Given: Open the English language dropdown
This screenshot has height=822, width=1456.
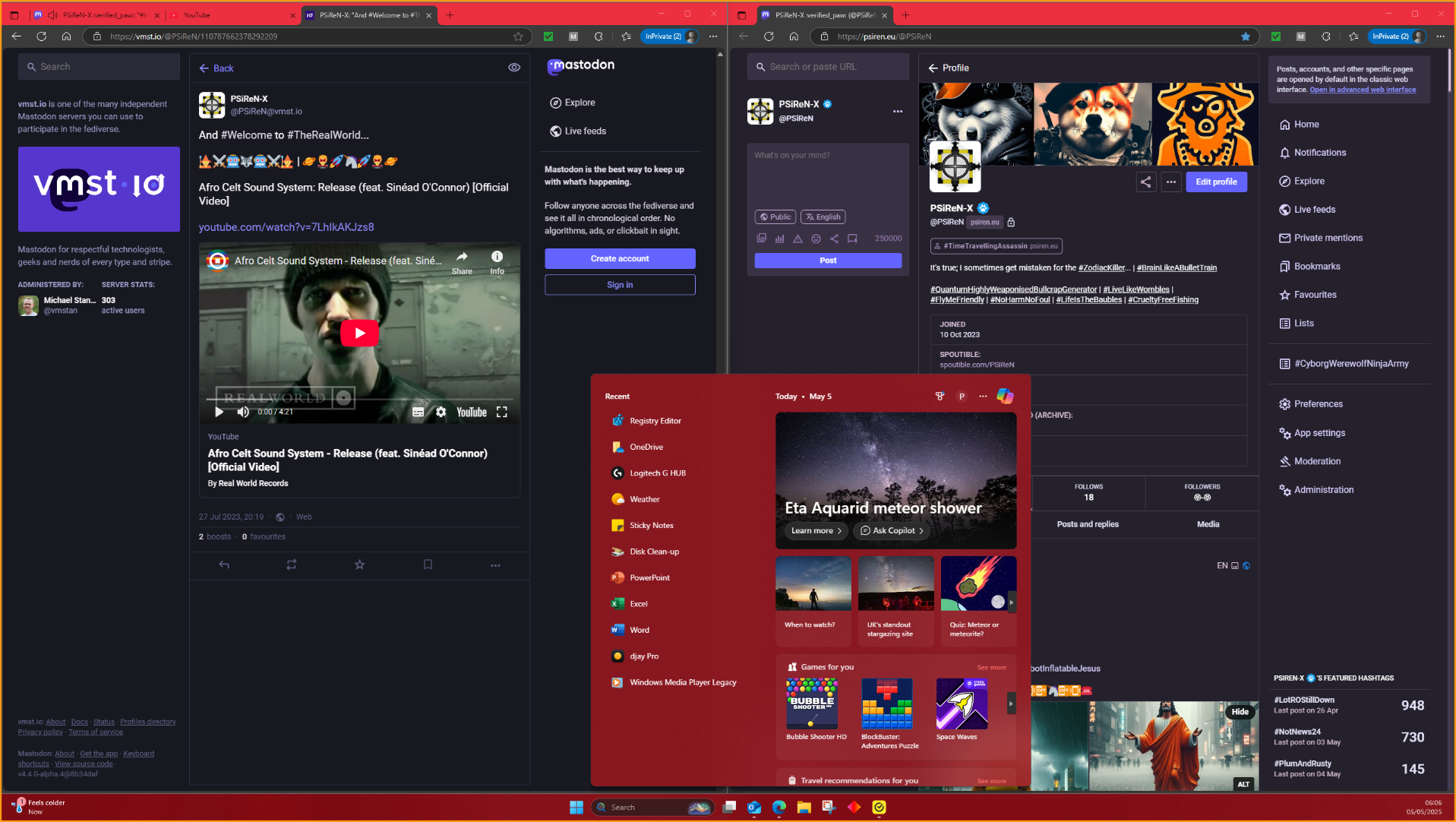Looking at the screenshot, I should point(823,217).
